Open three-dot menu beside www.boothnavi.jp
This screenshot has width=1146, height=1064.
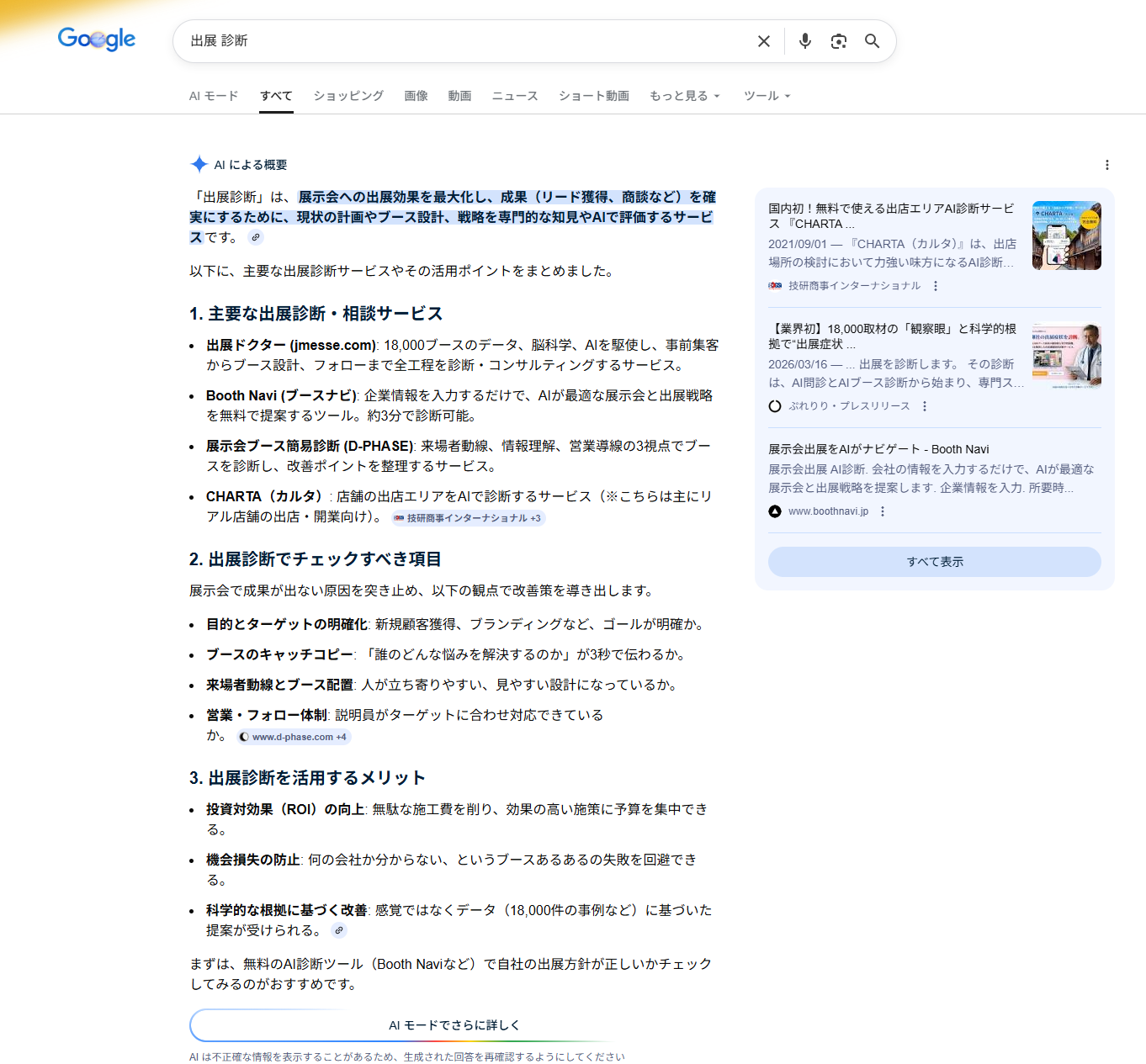pos(883,511)
